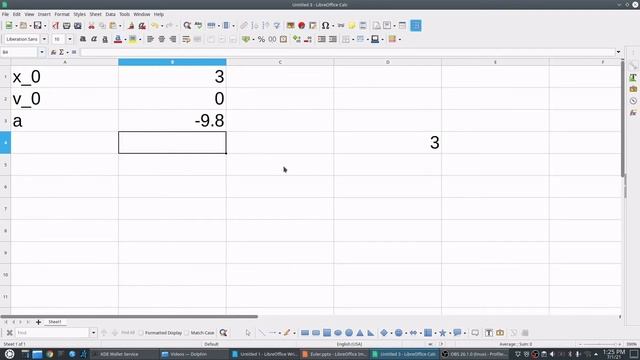Choose the Stars and Banners shape tool
Viewport: 640px width, 360px height.
pyautogui.click(x=442, y=333)
